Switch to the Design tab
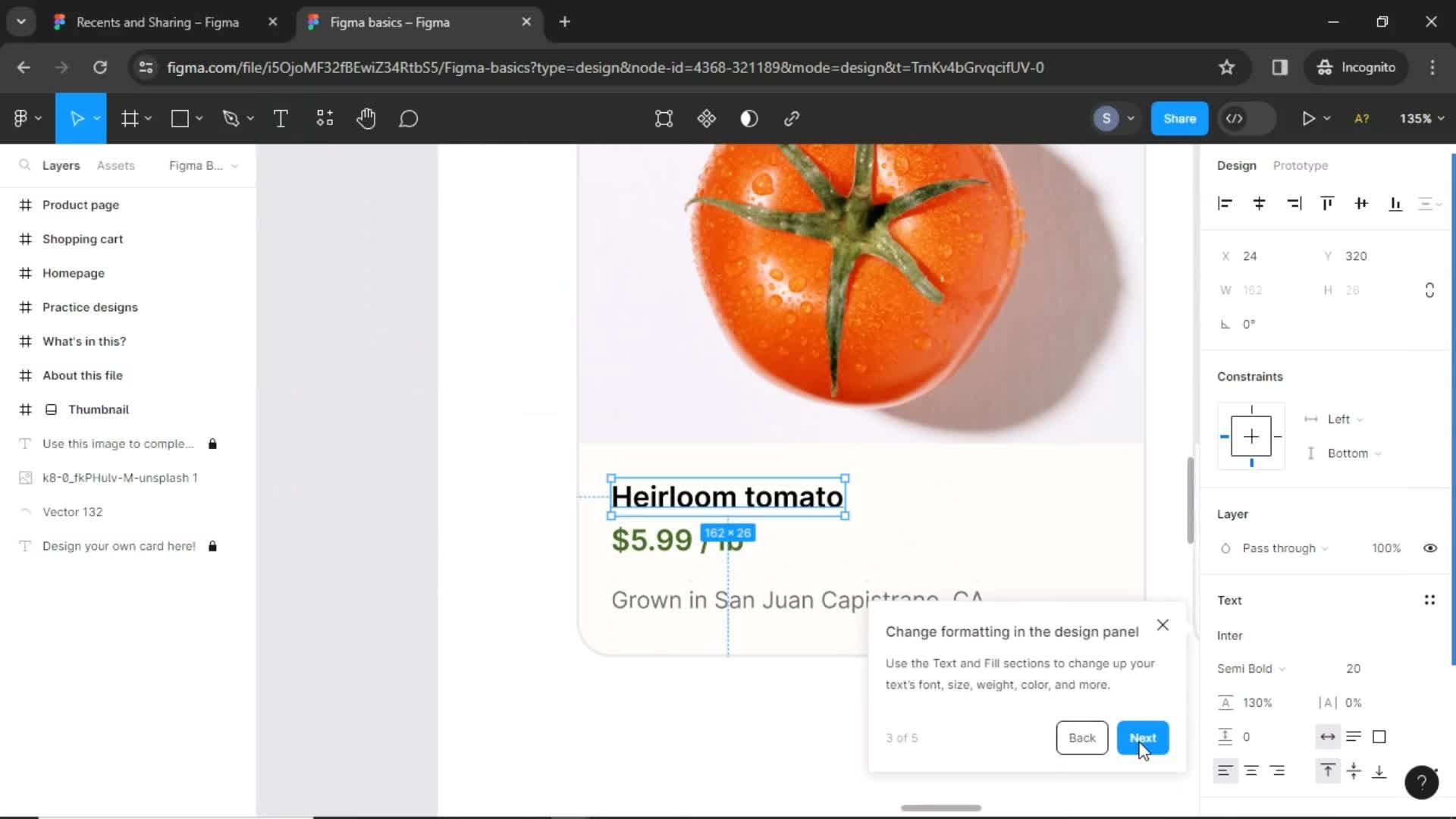The image size is (1456, 819). [1236, 165]
